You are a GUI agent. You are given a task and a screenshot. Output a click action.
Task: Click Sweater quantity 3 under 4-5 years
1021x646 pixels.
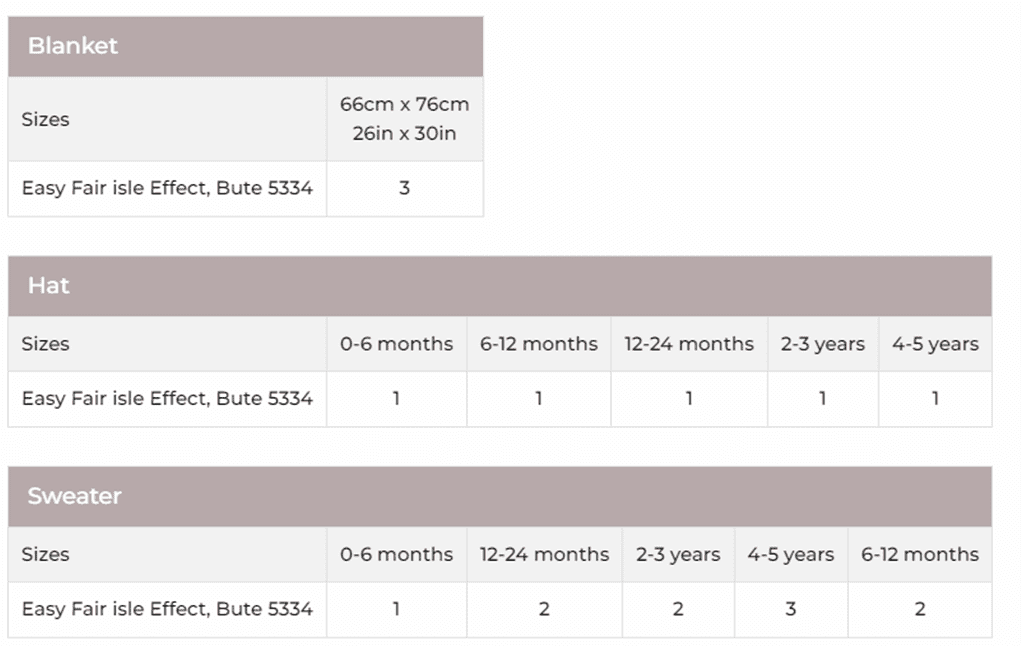[x=790, y=609]
